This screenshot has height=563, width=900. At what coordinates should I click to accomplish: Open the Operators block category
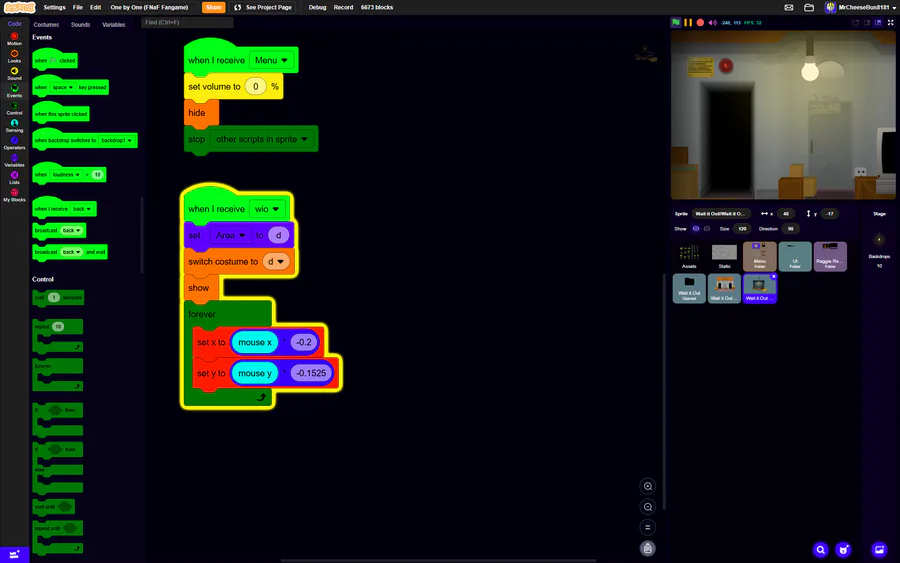coord(14,143)
